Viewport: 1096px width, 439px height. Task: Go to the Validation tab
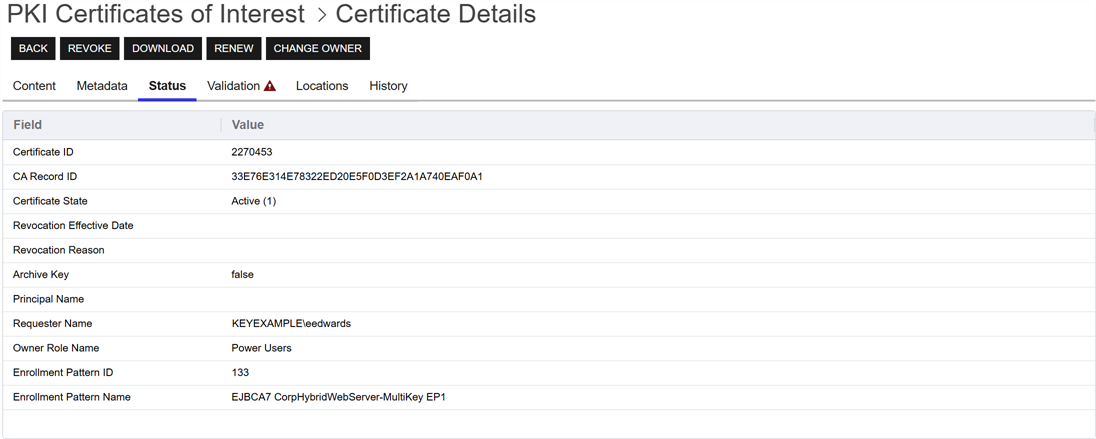[233, 86]
